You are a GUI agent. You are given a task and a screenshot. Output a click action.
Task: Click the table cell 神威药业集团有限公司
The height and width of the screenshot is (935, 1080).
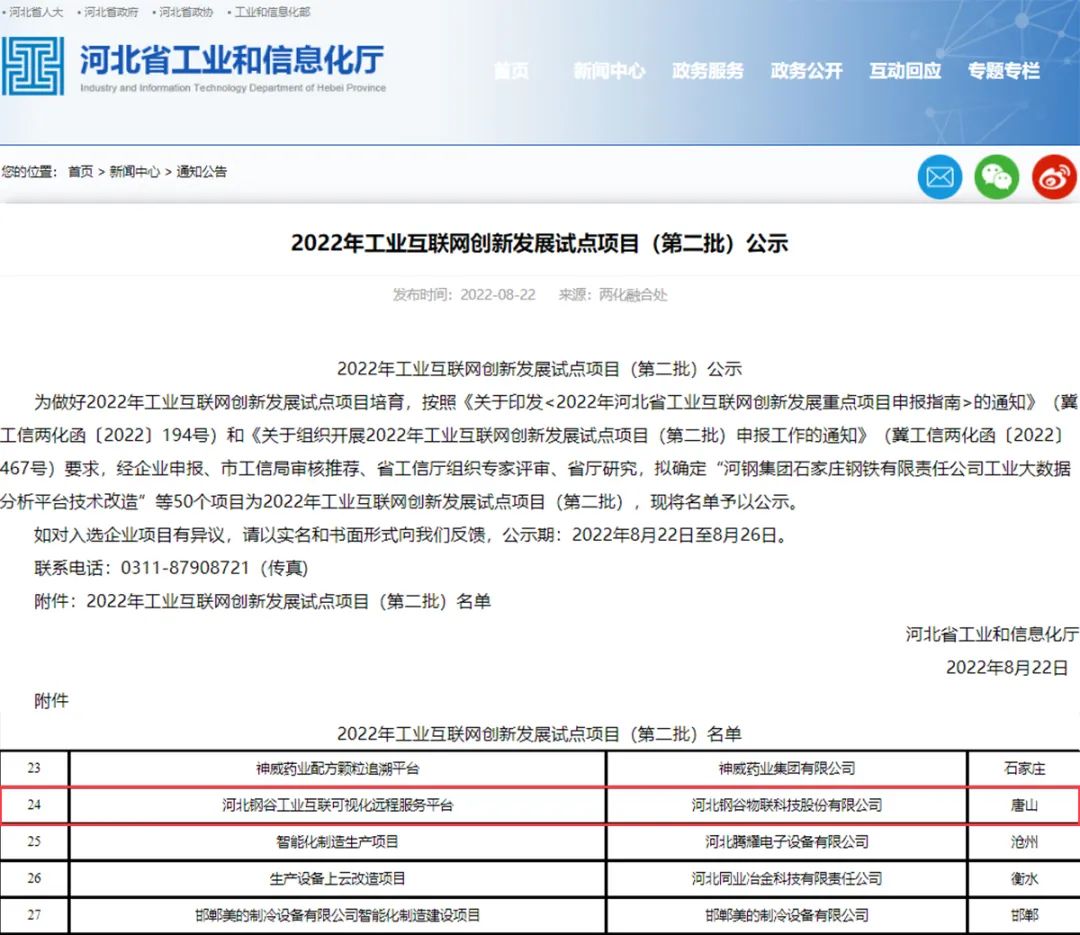click(787, 768)
